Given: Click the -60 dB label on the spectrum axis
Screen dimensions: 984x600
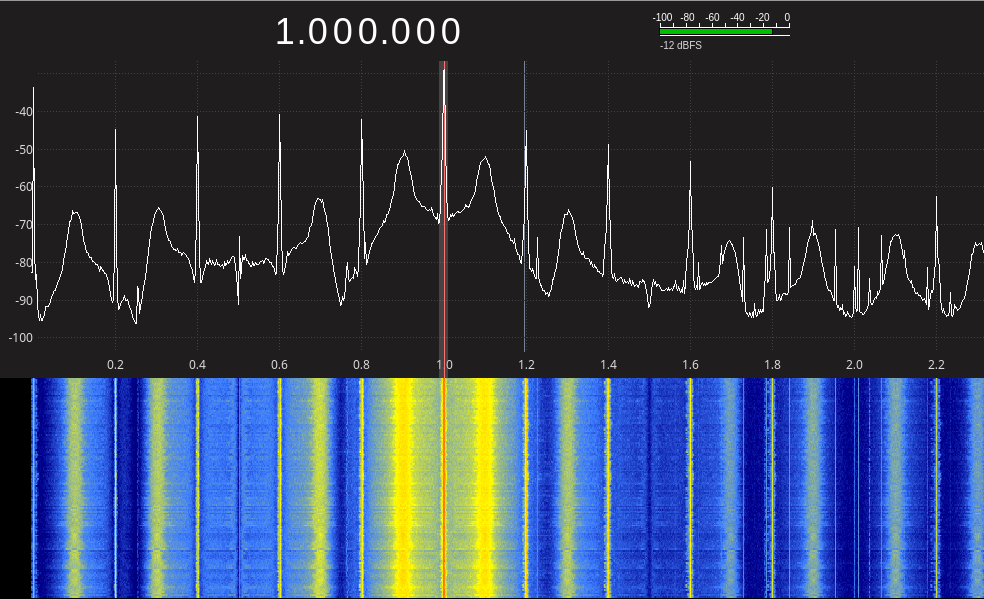Looking at the screenshot, I should coord(24,186).
